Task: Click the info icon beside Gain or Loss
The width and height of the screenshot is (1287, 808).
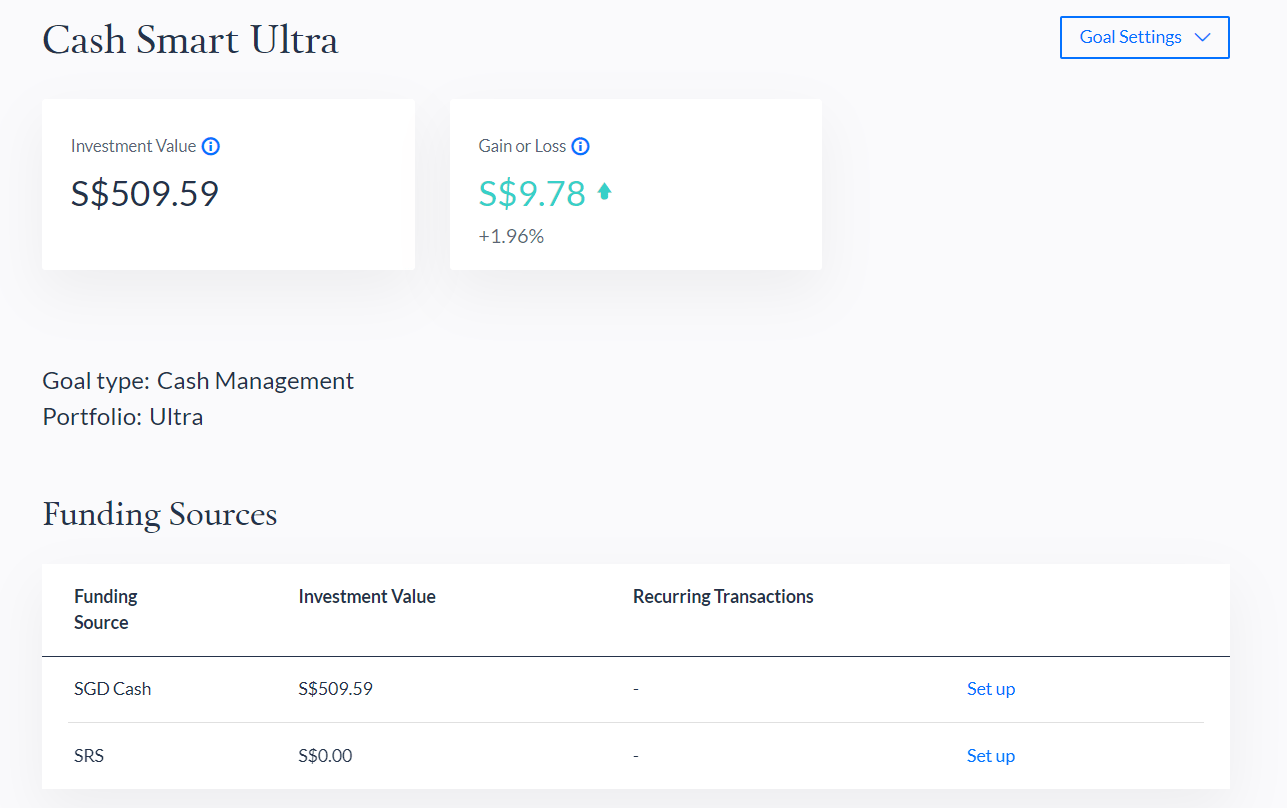Action: [580, 146]
